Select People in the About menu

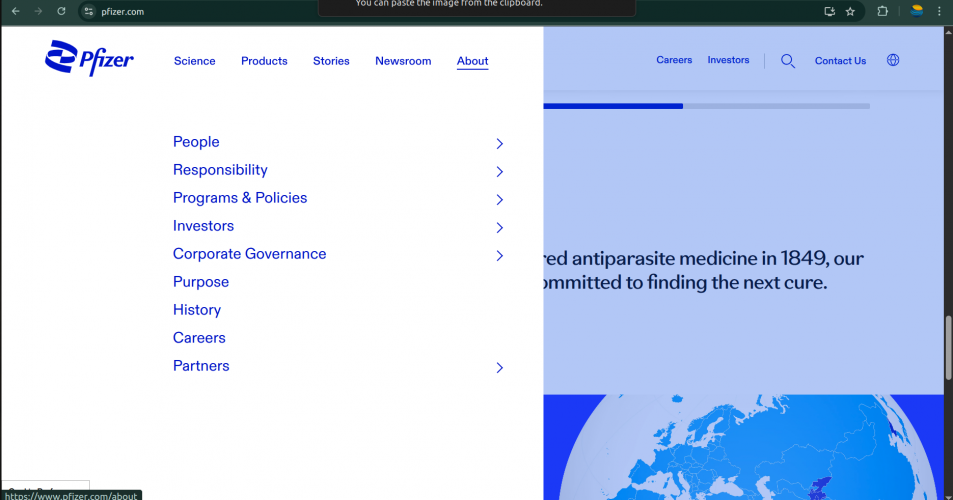pos(196,142)
